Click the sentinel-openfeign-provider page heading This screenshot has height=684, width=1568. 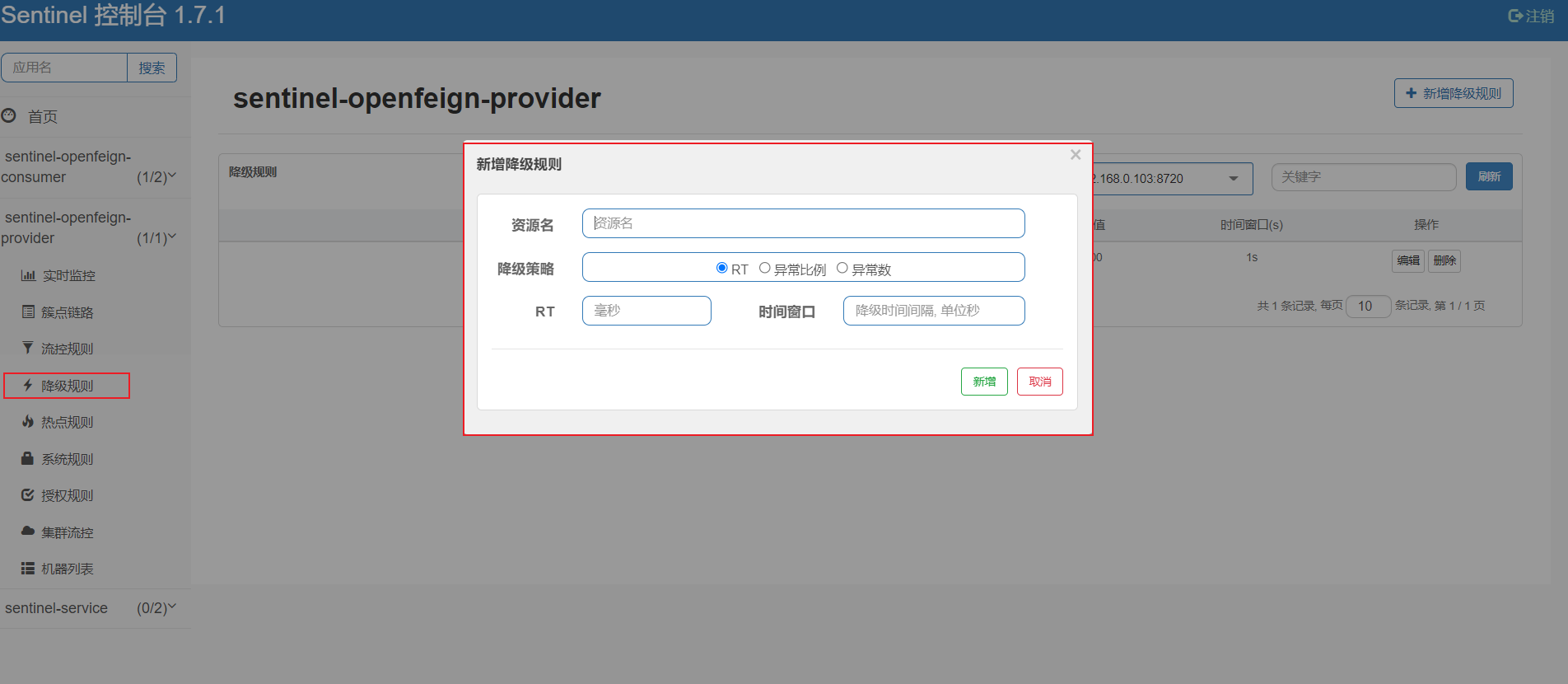tap(417, 98)
